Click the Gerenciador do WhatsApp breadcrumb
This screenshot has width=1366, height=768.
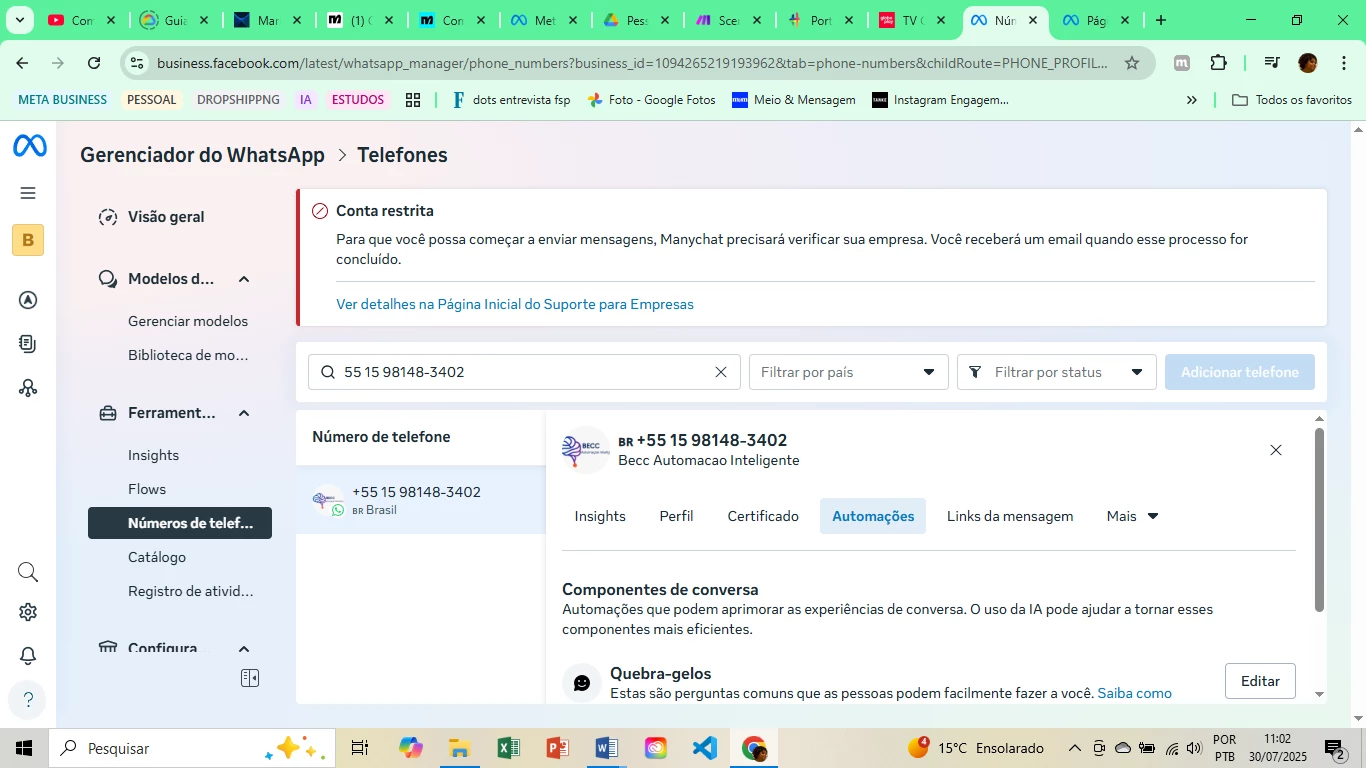(202, 155)
